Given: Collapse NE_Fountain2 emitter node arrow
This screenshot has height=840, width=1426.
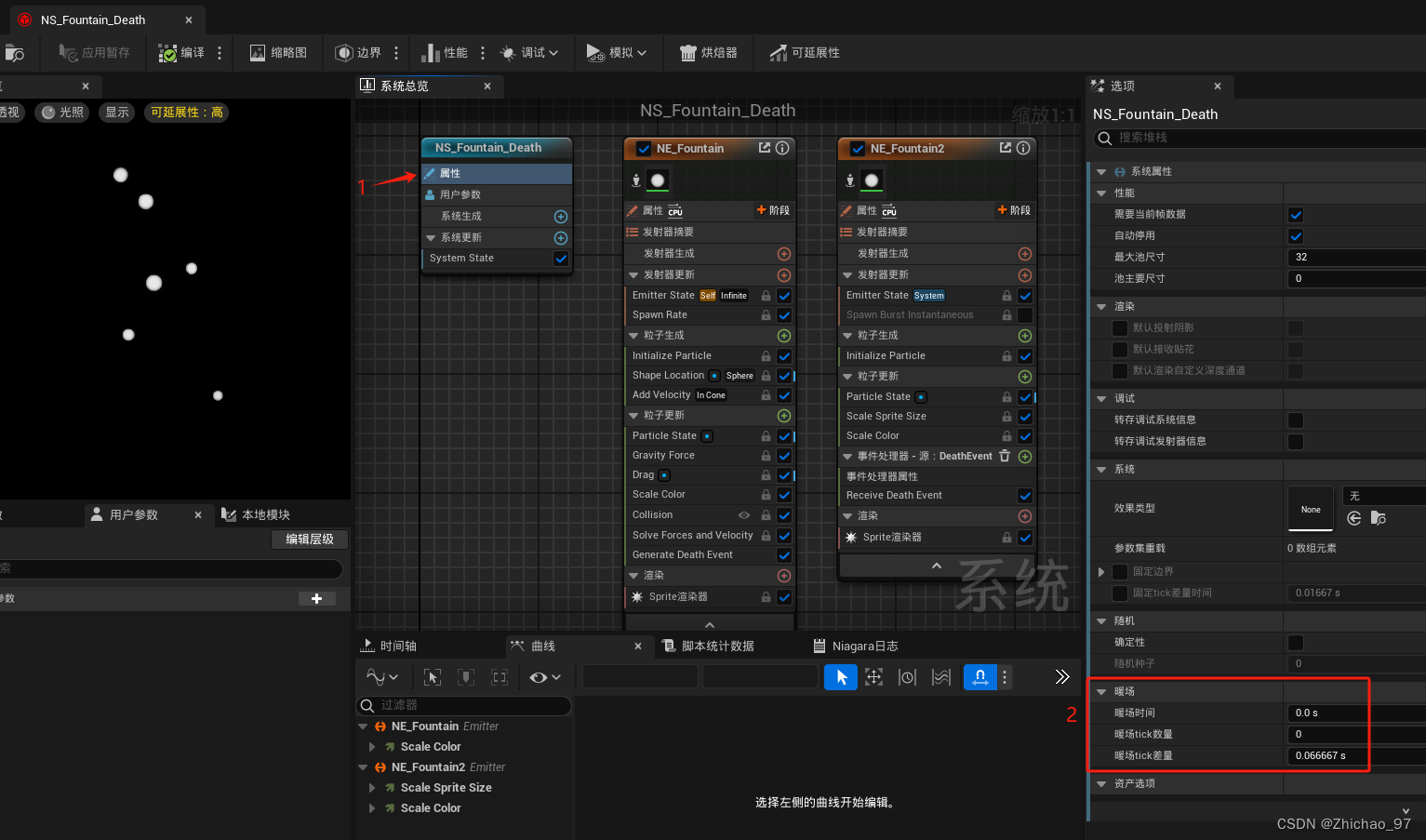Looking at the screenshot, I should tap(363, 767).
